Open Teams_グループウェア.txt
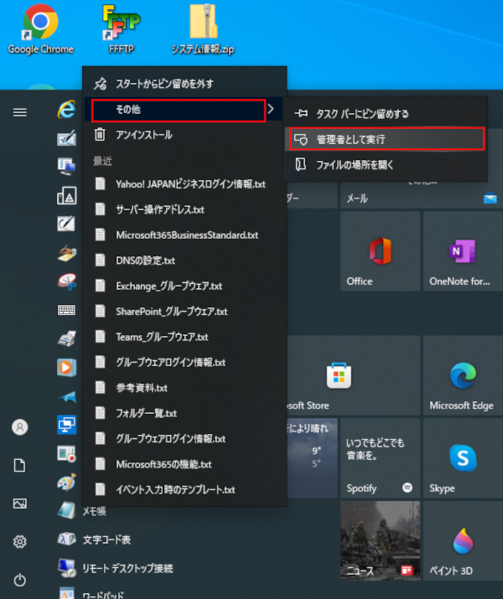Screen dimensions: 503x599 click(185, 337)
